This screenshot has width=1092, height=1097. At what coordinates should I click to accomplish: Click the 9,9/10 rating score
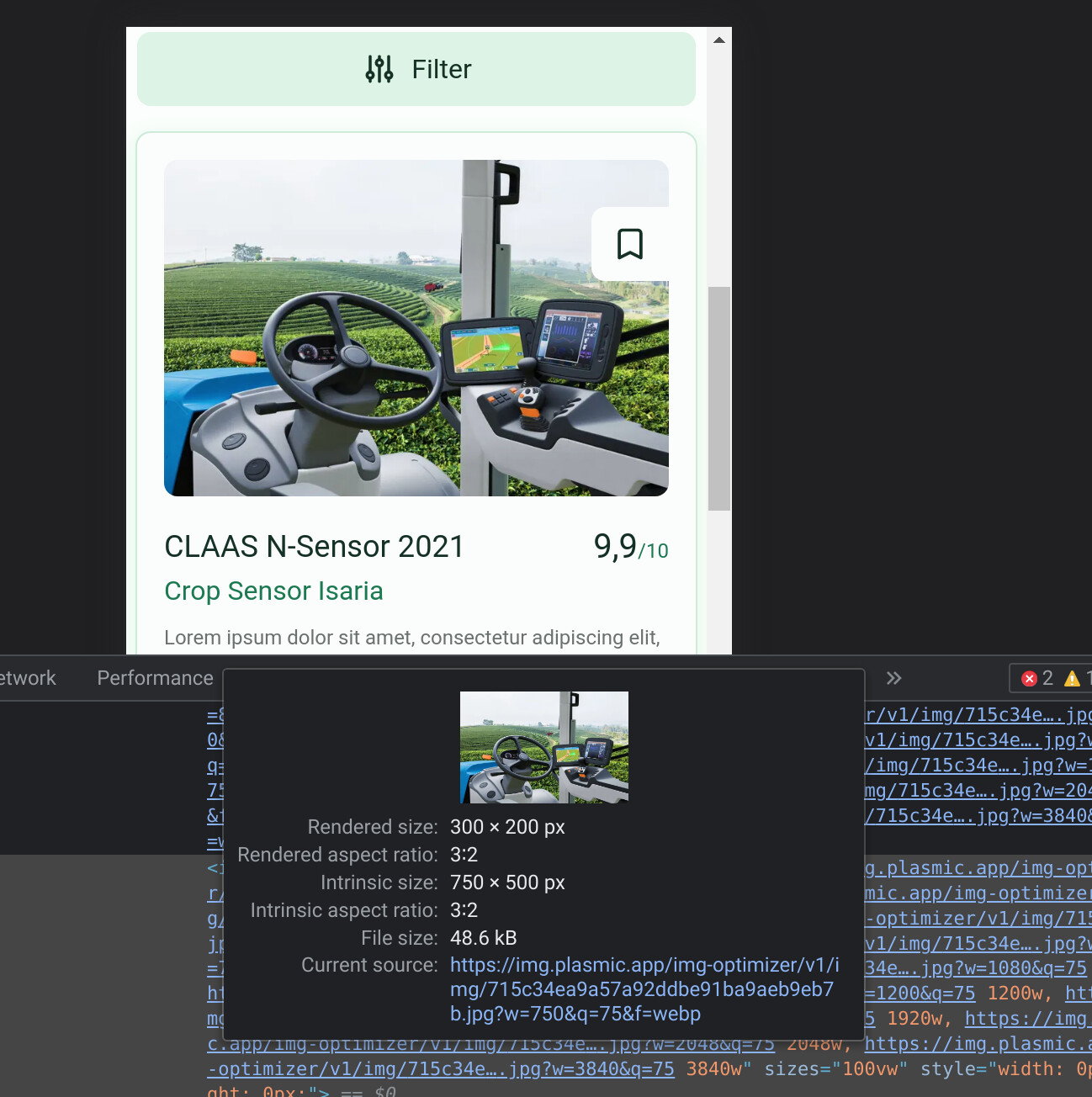click(x=630, y=548)
